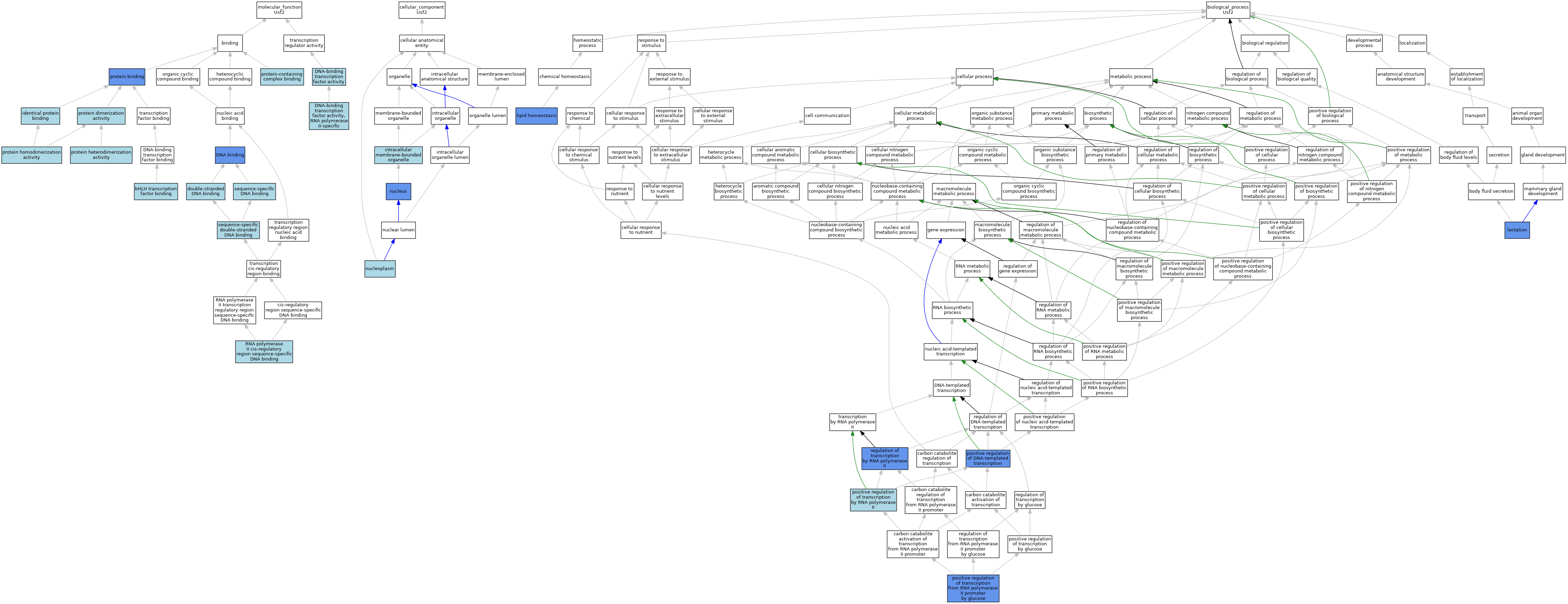Click the blue 'nucleus' node
The image size is (1568, 604).
(398, 191)
